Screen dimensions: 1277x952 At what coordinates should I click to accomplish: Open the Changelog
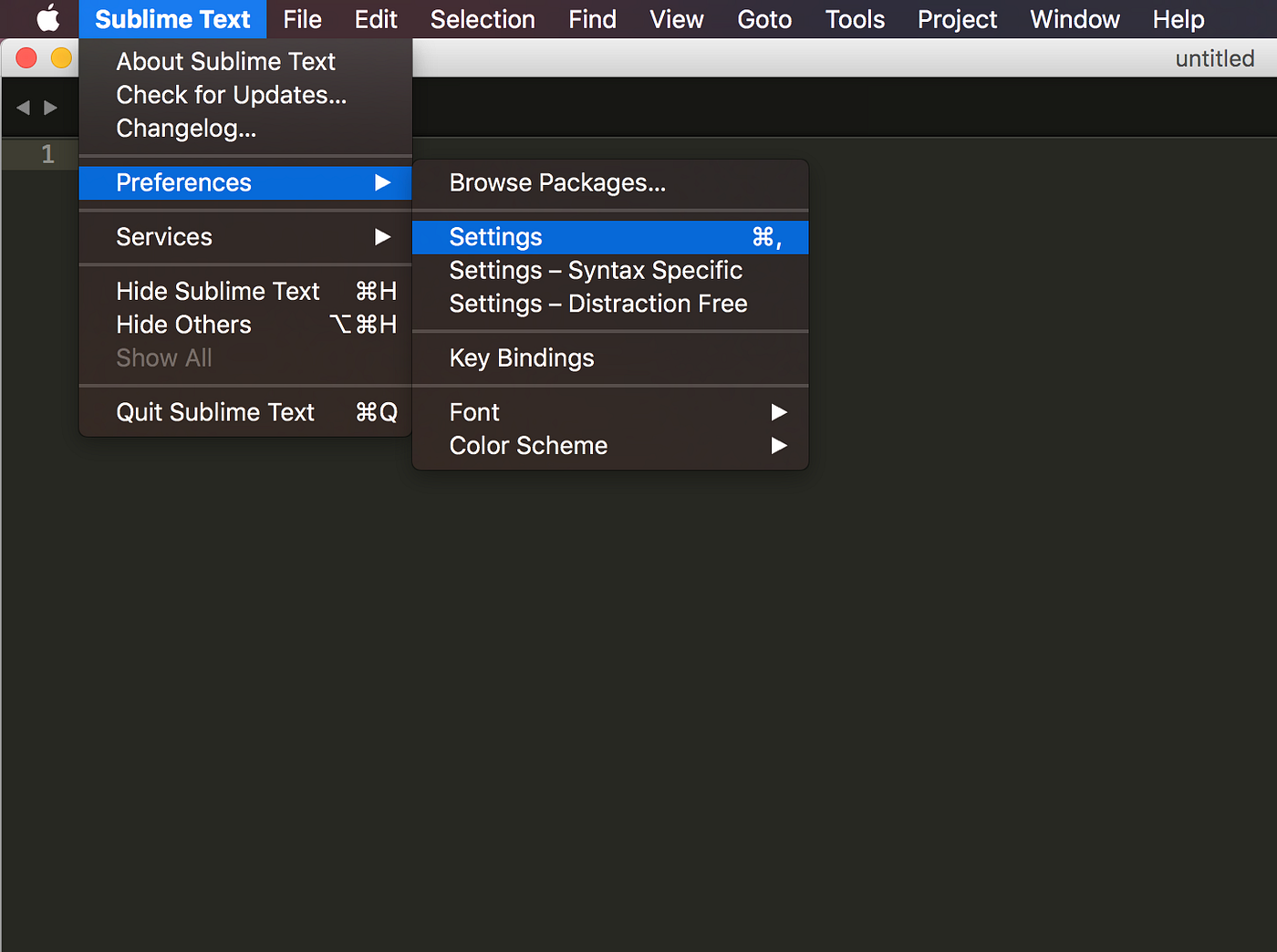point(185,128)
